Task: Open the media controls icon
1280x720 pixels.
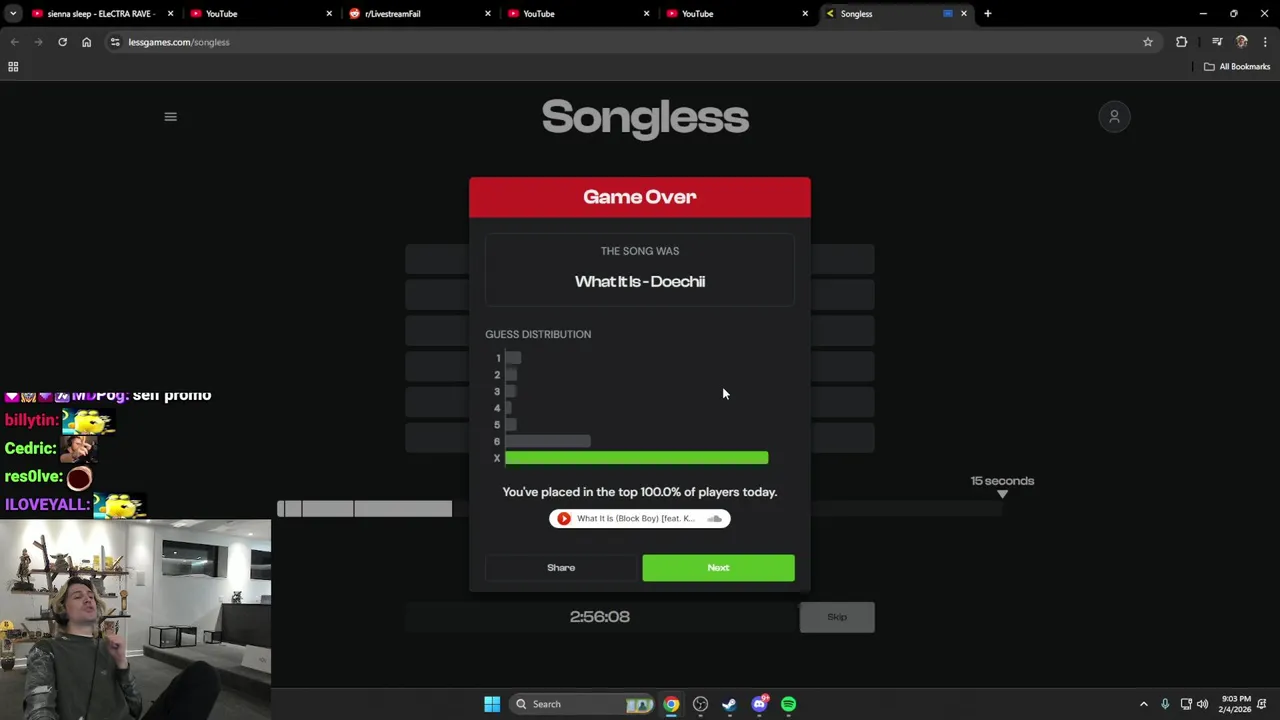Action: click(1217, 42)
